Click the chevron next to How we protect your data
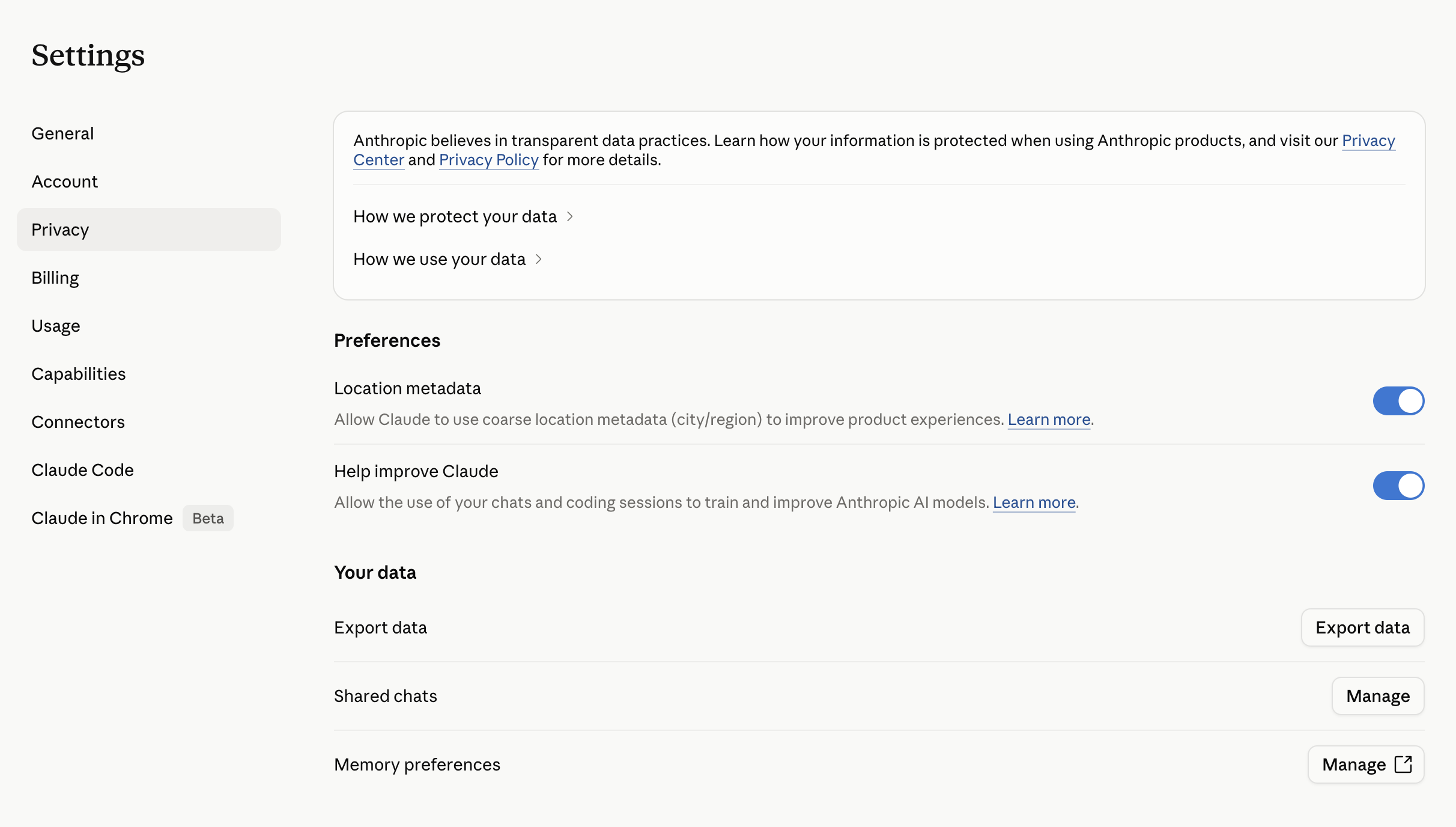 569,216
